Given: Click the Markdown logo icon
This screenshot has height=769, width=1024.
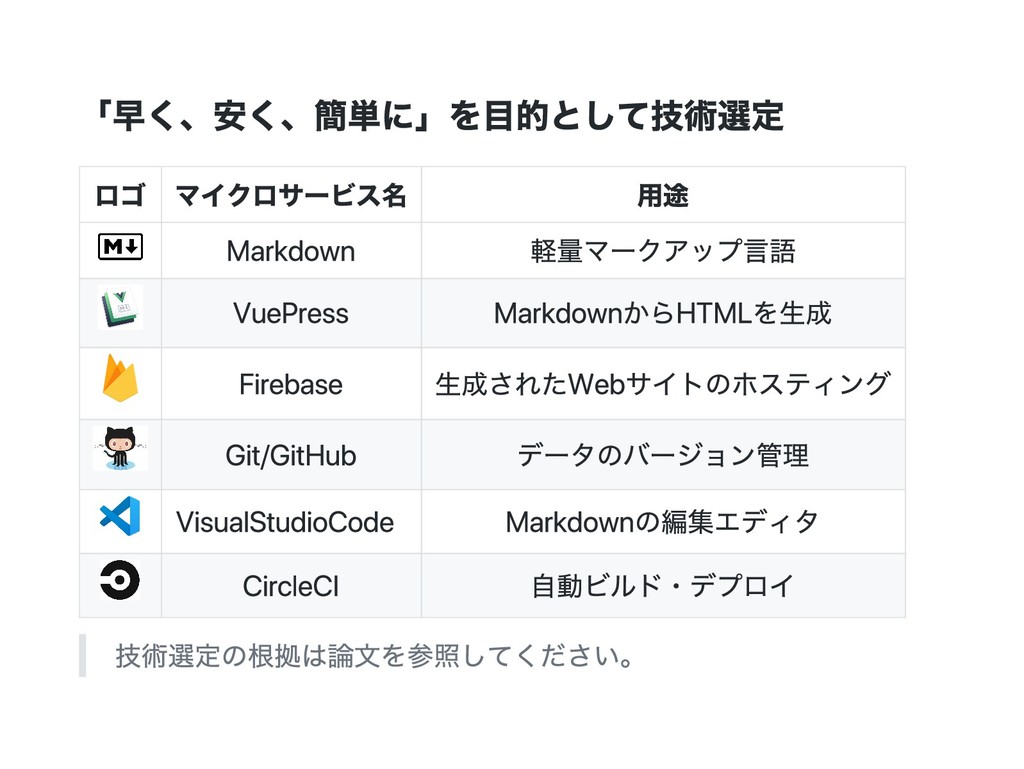Looking at the screenshot, I should click(x=120, y=247).
